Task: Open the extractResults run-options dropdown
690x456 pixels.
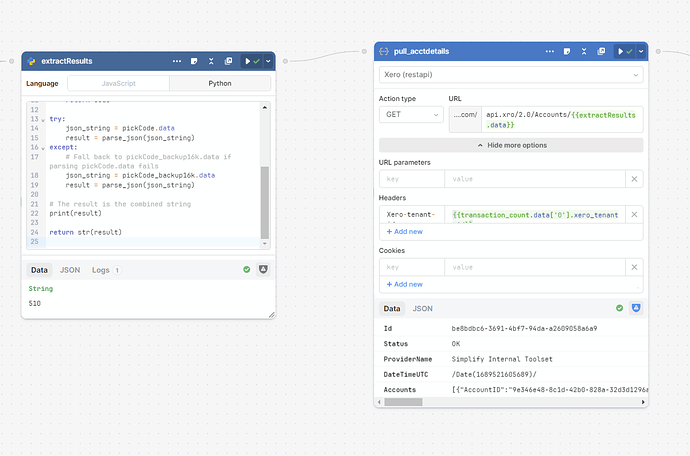Action: point(268,61)
